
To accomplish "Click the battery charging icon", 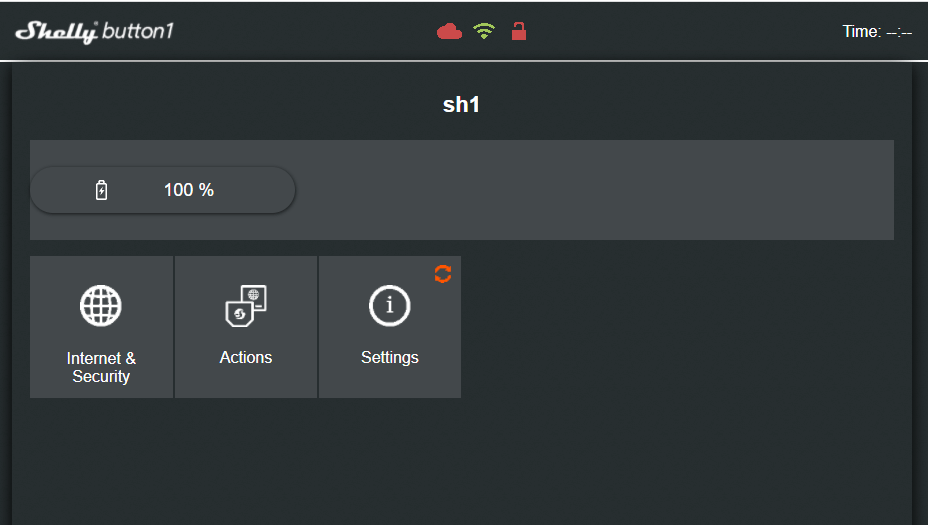I will [x=101, y=190].
